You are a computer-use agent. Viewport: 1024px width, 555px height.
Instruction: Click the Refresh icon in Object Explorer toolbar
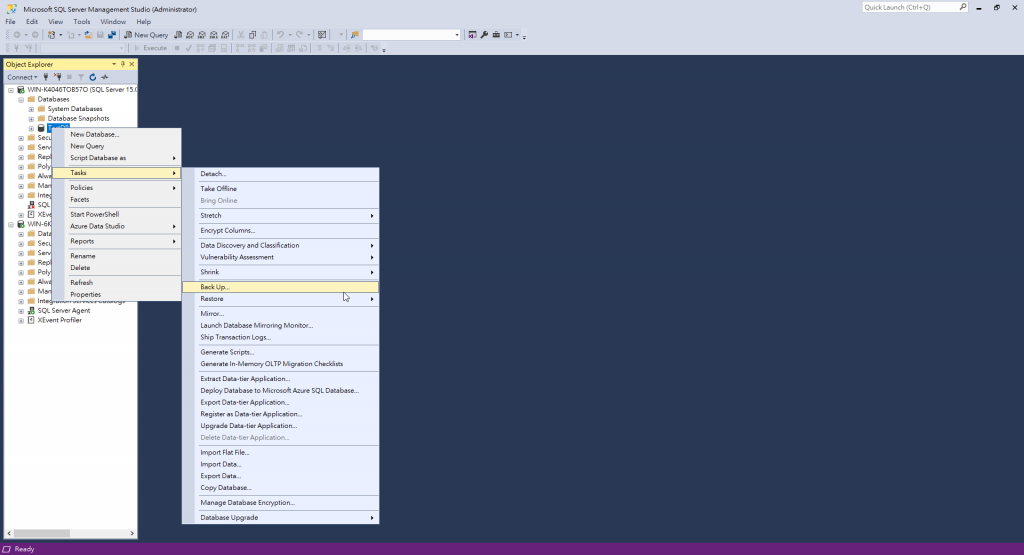93,77
